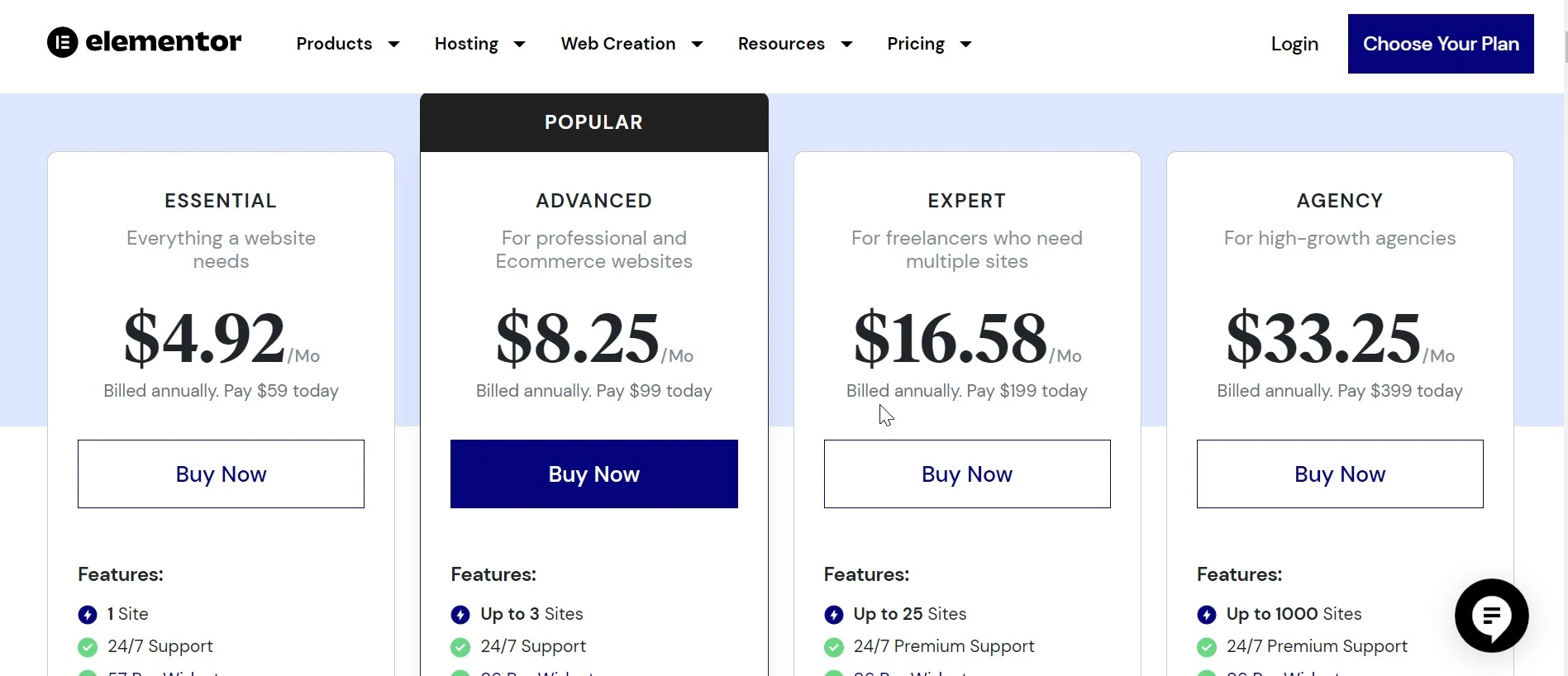Open the Web Creation menu

point(618,44)
